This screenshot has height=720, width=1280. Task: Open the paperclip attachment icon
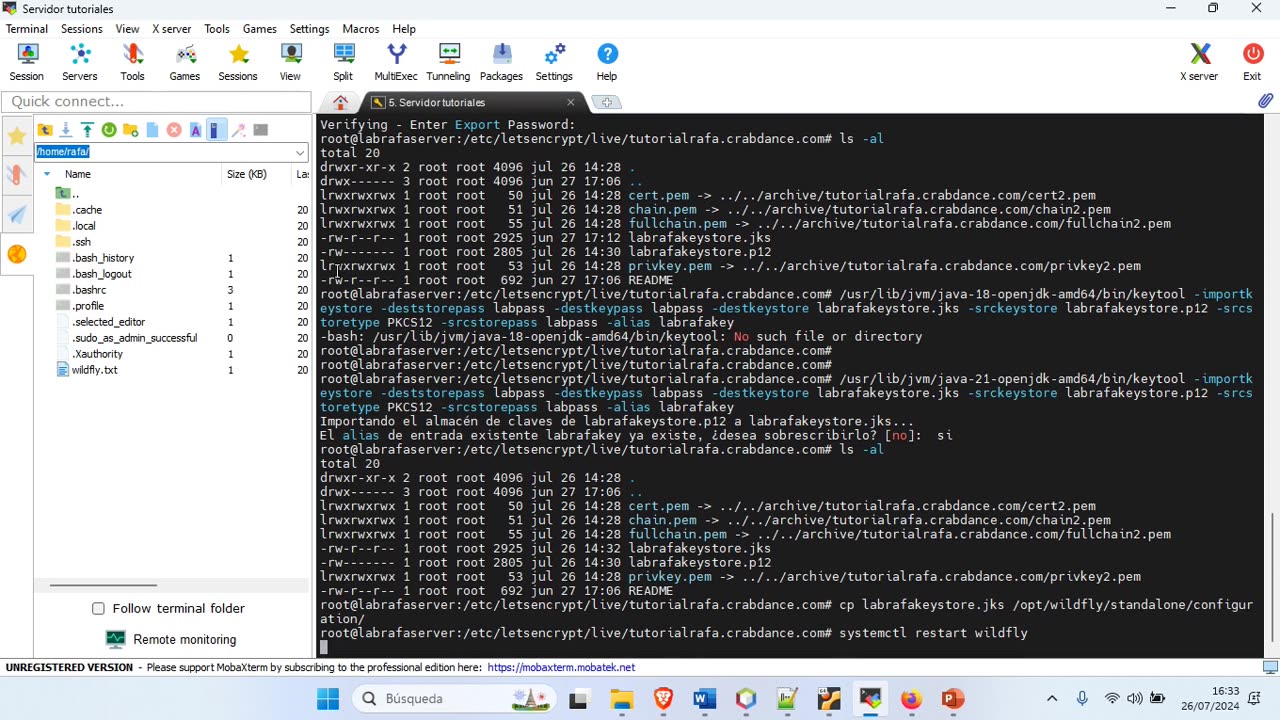coord(1265,101)
